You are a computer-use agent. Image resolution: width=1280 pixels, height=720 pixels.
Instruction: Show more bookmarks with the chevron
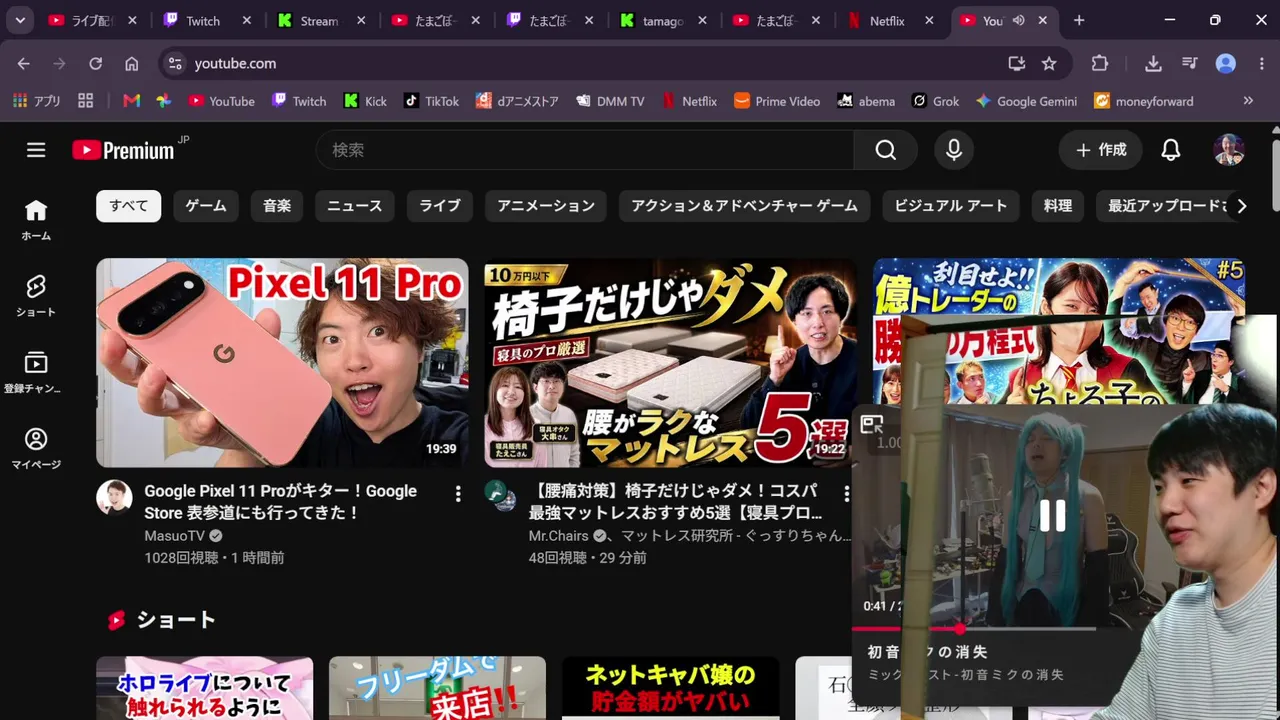1248,101
